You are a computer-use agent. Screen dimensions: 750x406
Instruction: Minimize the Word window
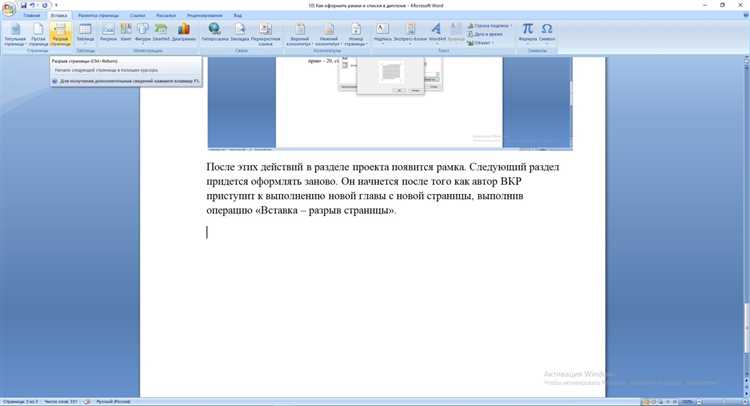pos(706,5)
